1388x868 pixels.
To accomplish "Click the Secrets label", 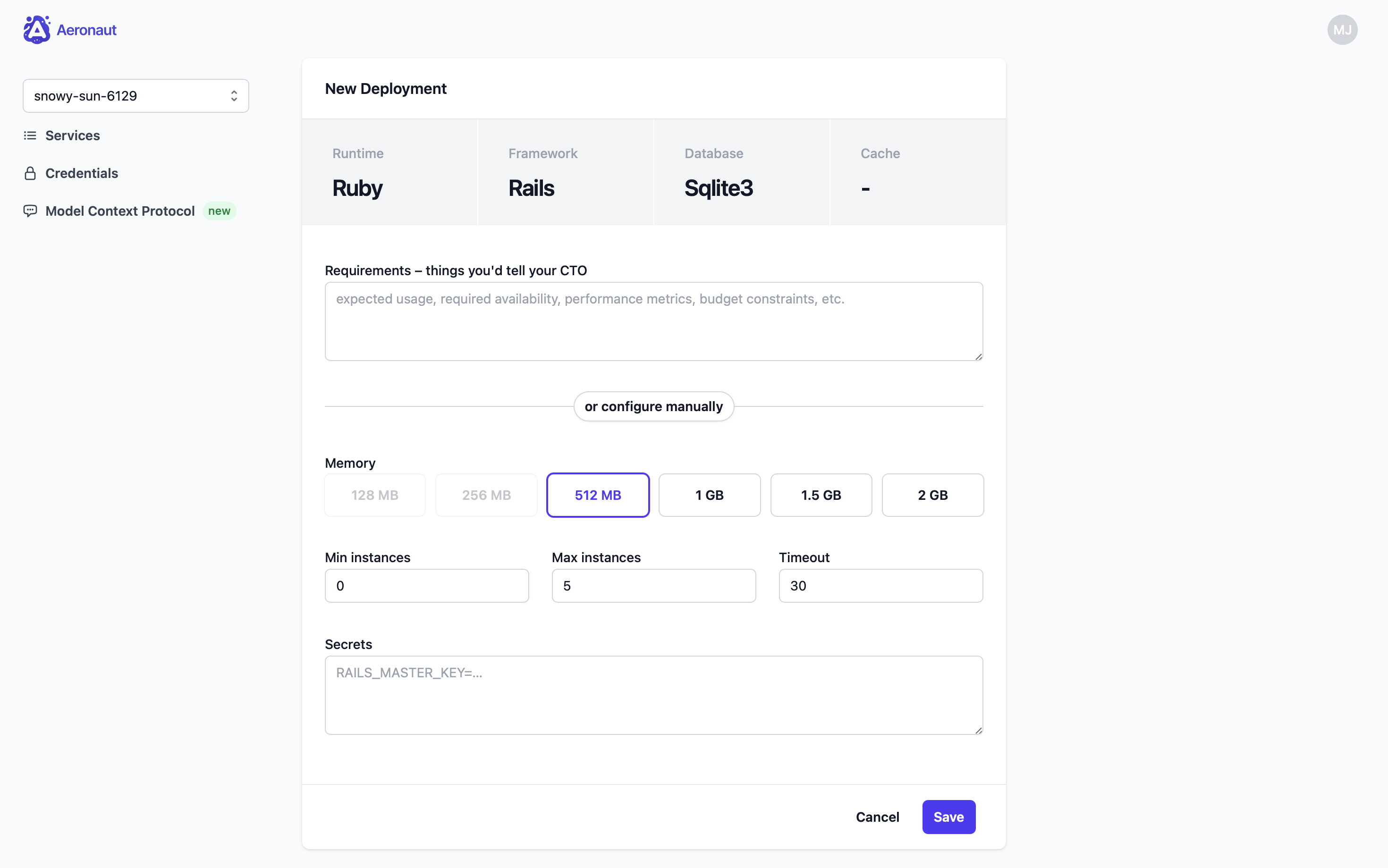I will pyautogui.click(x=348, y=644).
